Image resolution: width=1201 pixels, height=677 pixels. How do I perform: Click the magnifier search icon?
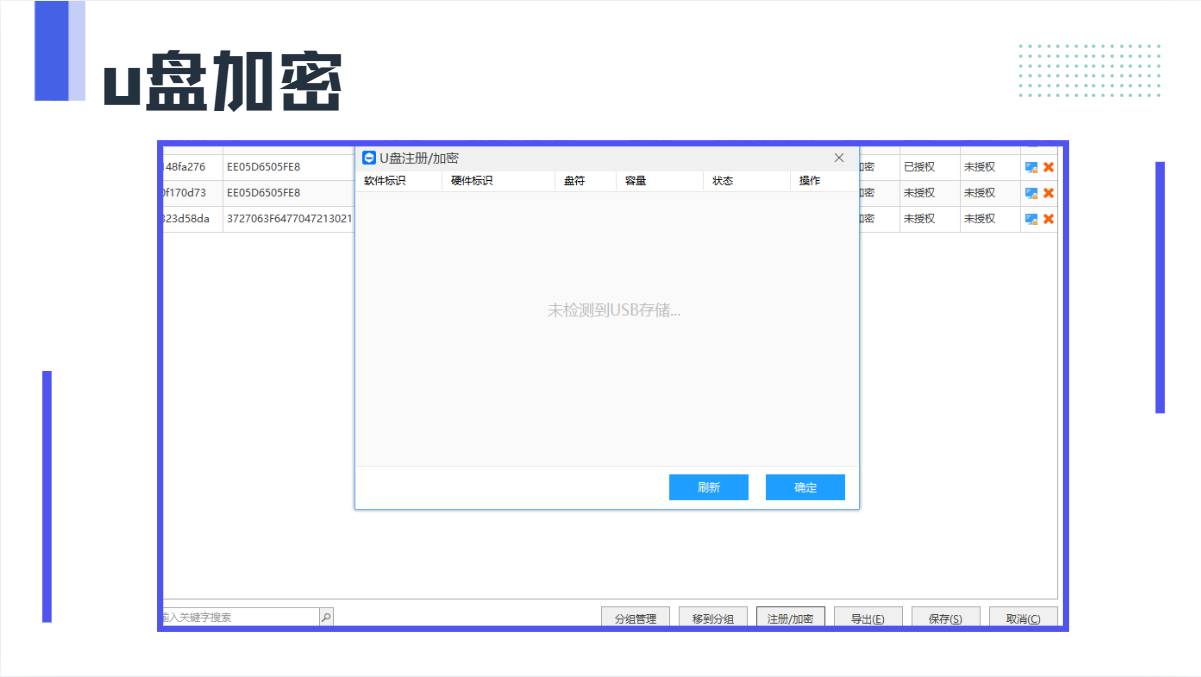[x=326, y=618]
